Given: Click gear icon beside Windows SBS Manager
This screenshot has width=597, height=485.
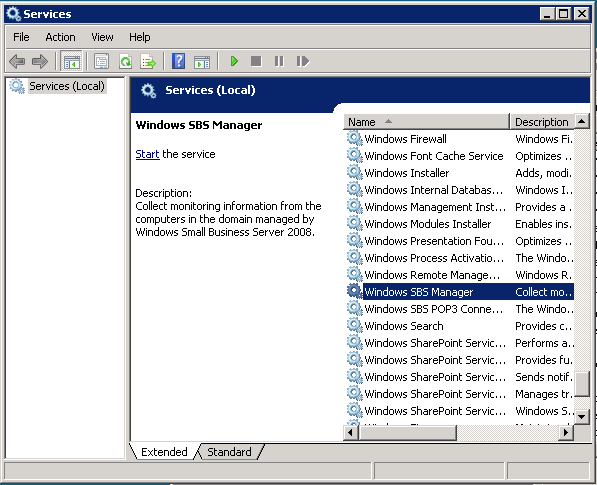Looking at the screenshot, I should (x=354, y=291).
